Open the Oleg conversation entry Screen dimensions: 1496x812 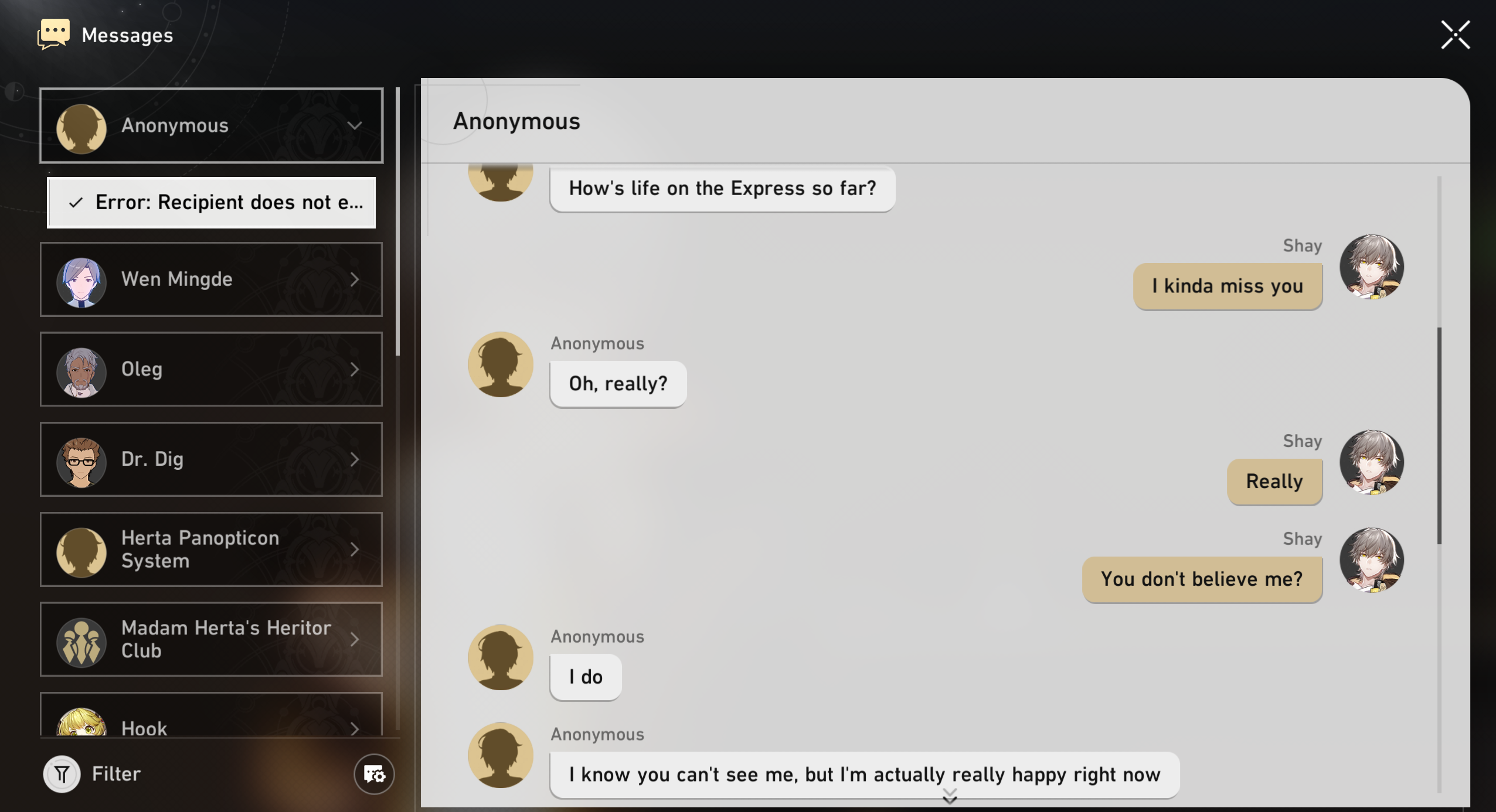coord(211,369)
